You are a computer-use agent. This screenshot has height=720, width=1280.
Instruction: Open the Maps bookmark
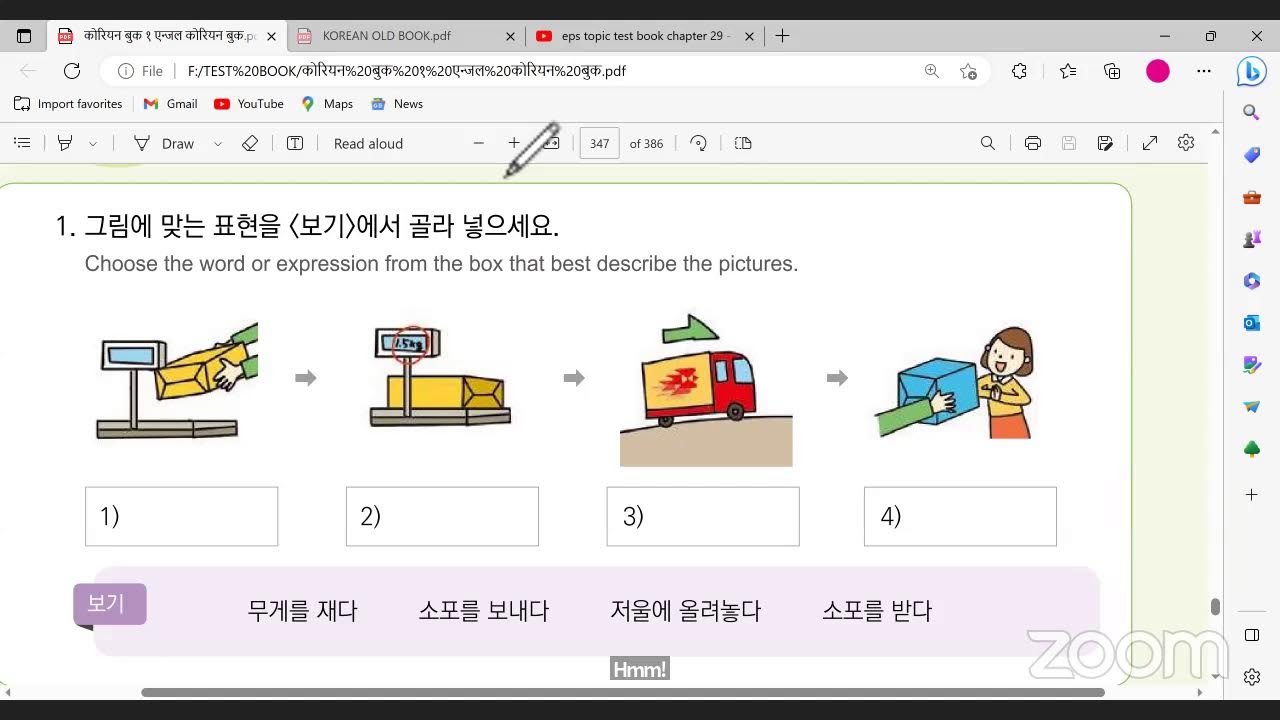tap(327, 104)
